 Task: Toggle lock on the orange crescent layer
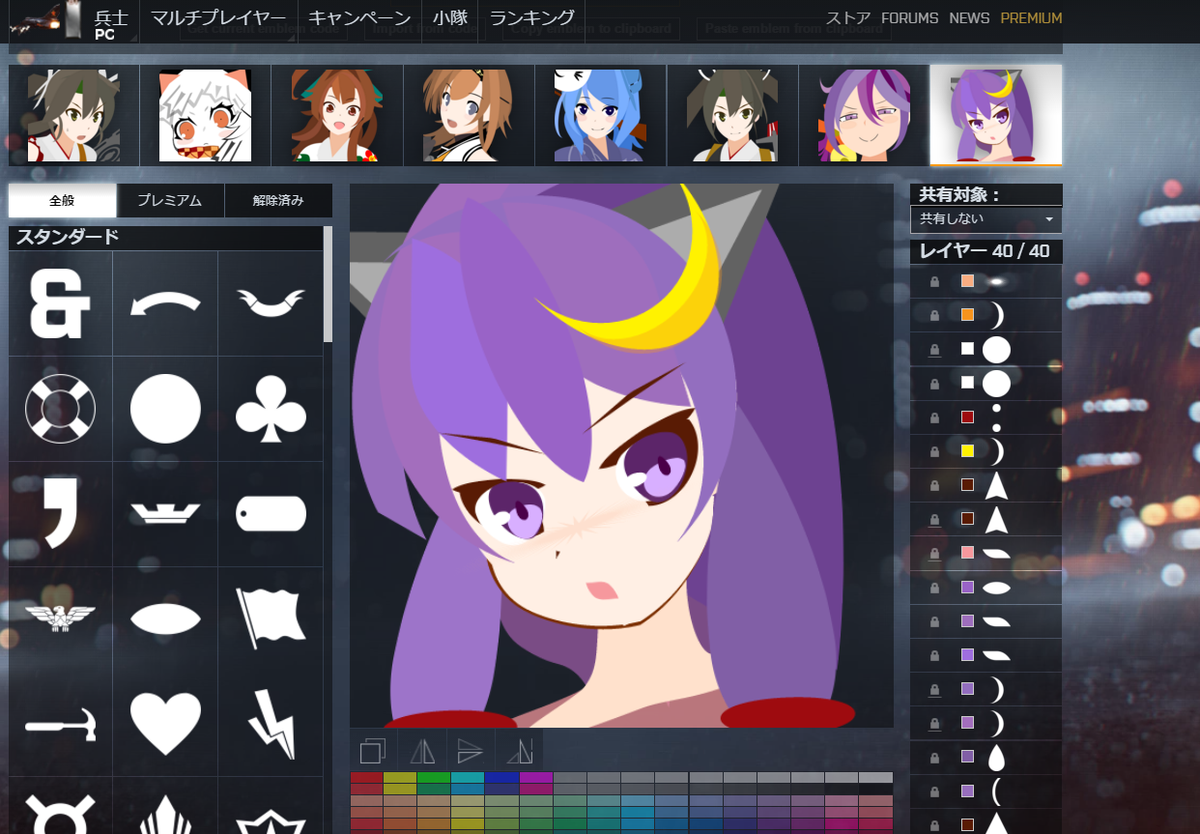(x=934, y=316)
